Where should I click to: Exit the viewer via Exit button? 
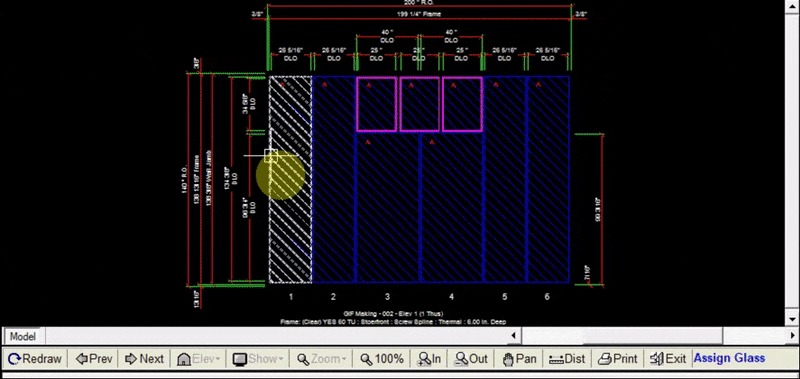(668, 359)
